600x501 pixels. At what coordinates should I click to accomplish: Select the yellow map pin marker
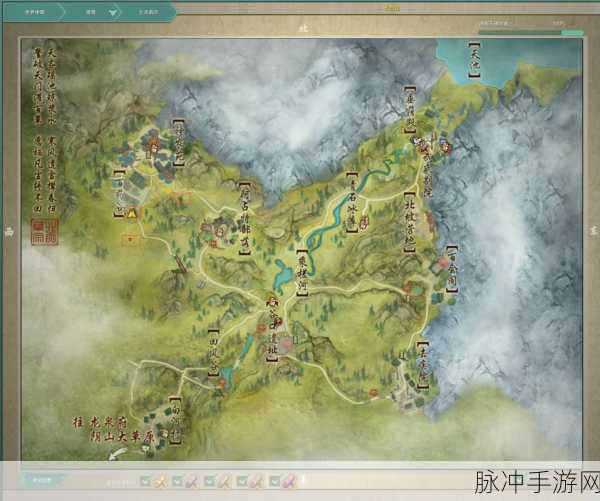[x=160, y=481]
